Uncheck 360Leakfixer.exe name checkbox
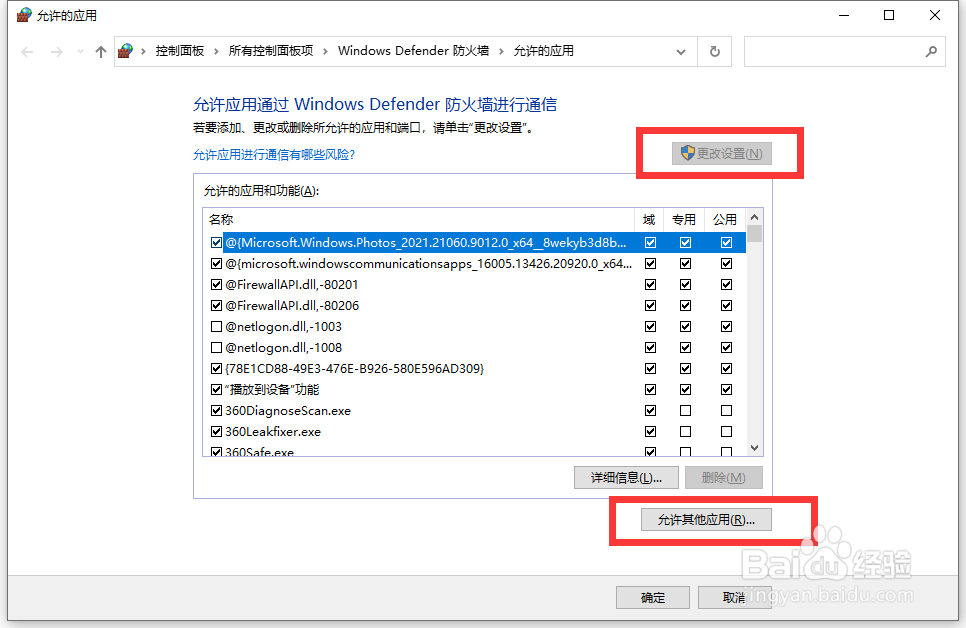The width and height of the screenshot is (966, 628). [216, 431]
